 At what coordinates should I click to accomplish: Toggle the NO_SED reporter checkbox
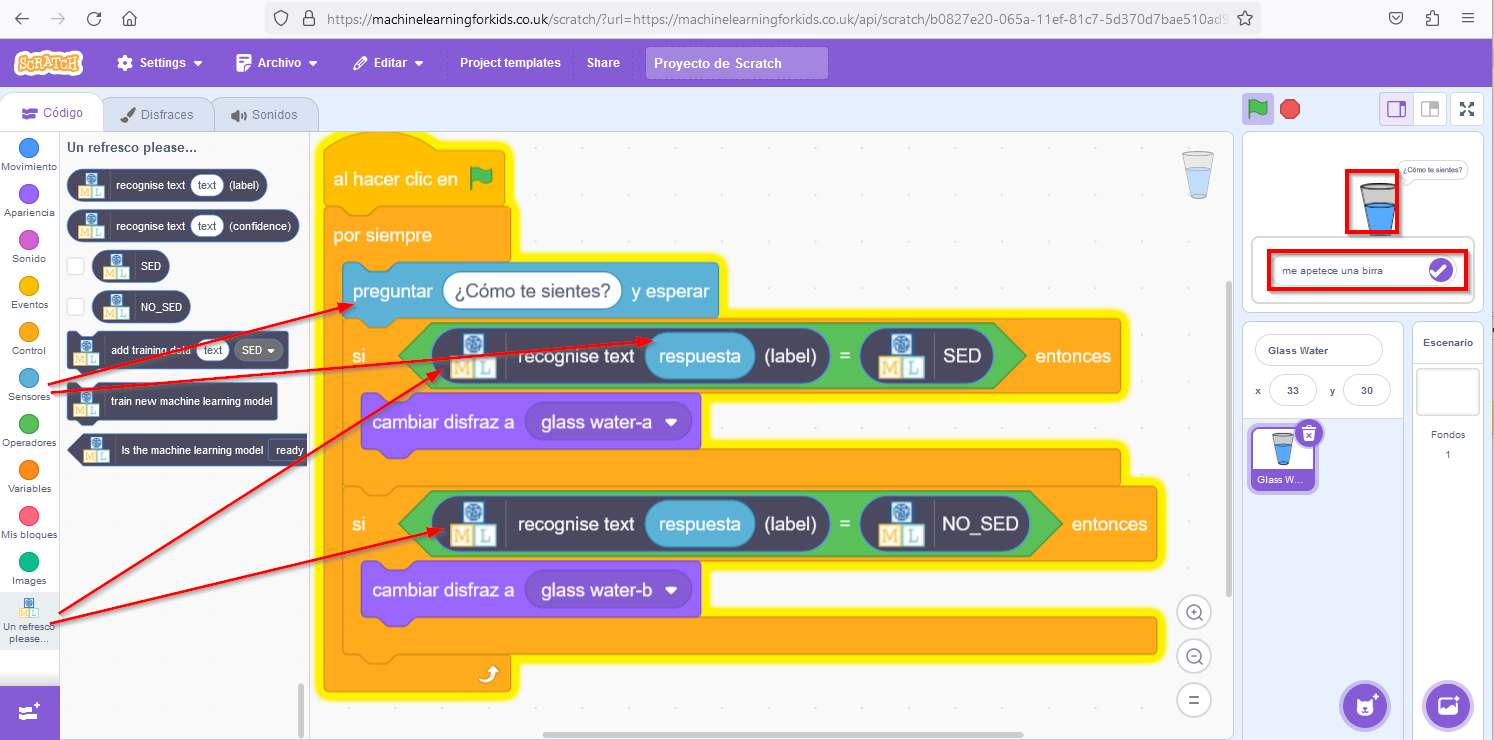[x=75, y=306]
